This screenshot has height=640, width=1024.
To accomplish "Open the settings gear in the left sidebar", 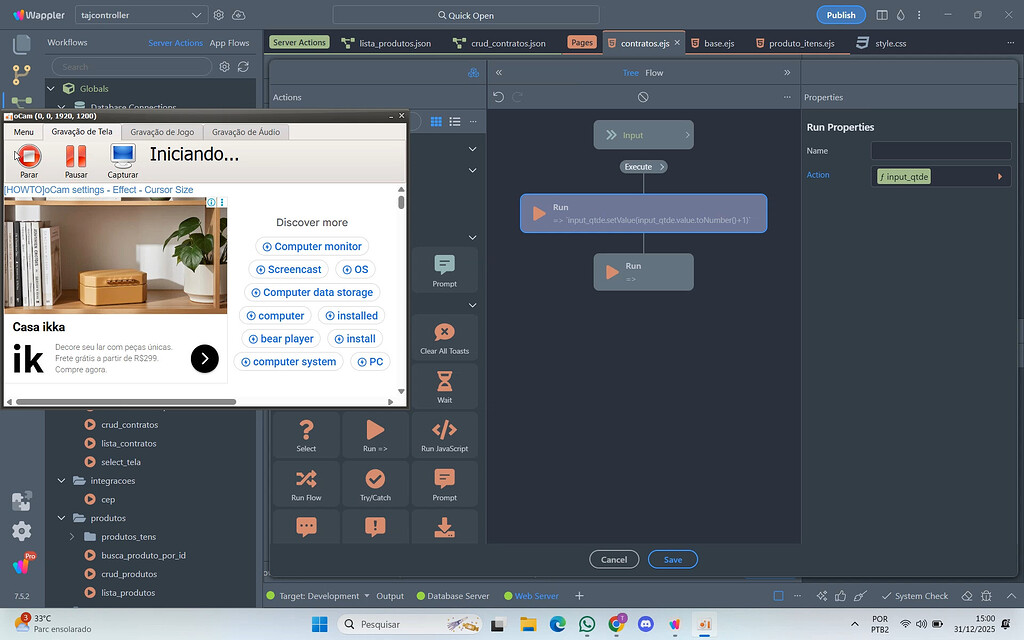I will tap(22, 531).
